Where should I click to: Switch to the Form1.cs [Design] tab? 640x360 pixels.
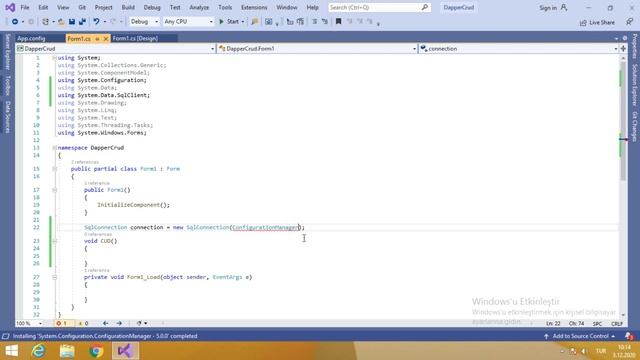pyautogui.click(x=135, y=38)
